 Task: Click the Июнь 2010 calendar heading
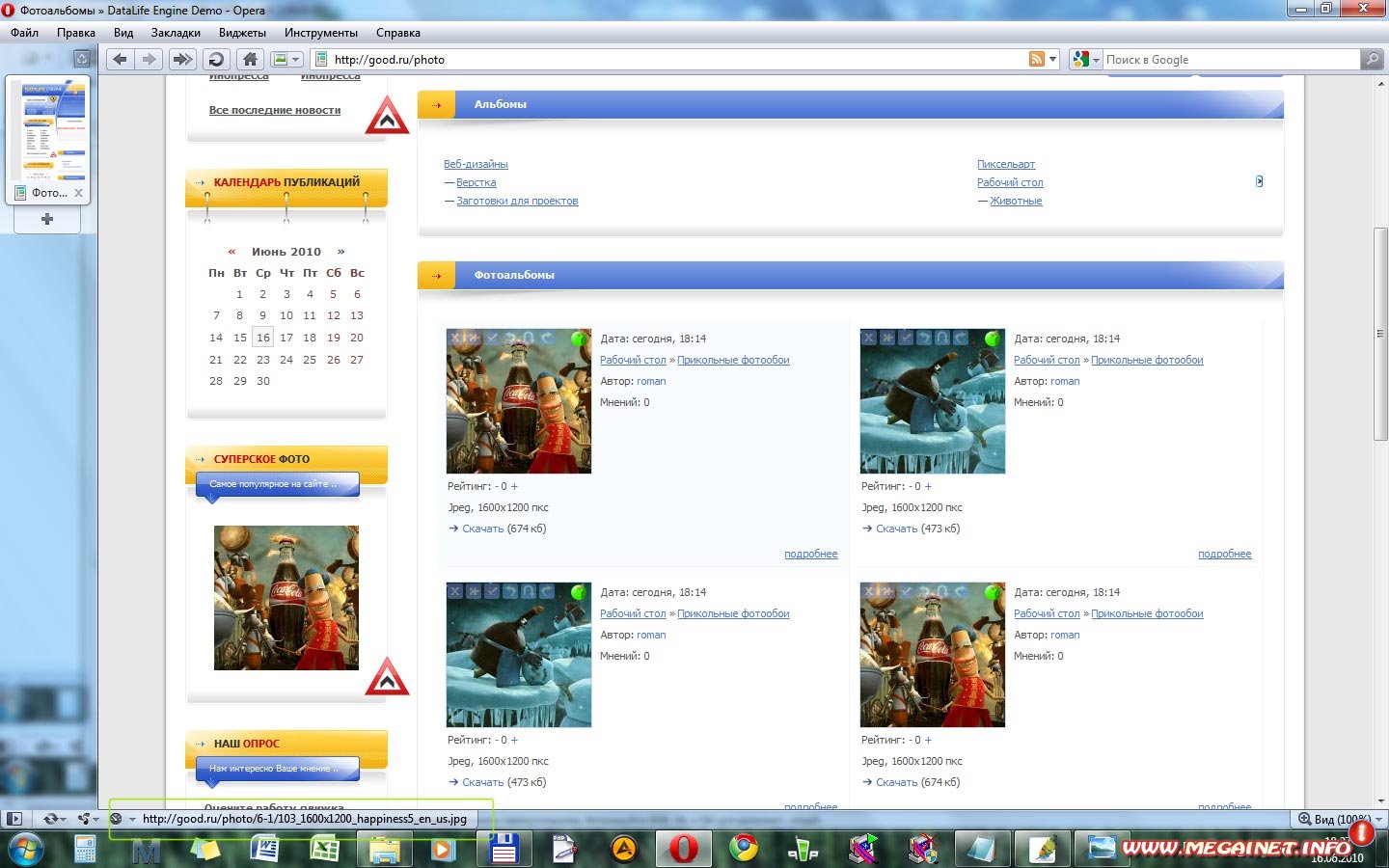(286, 252)
